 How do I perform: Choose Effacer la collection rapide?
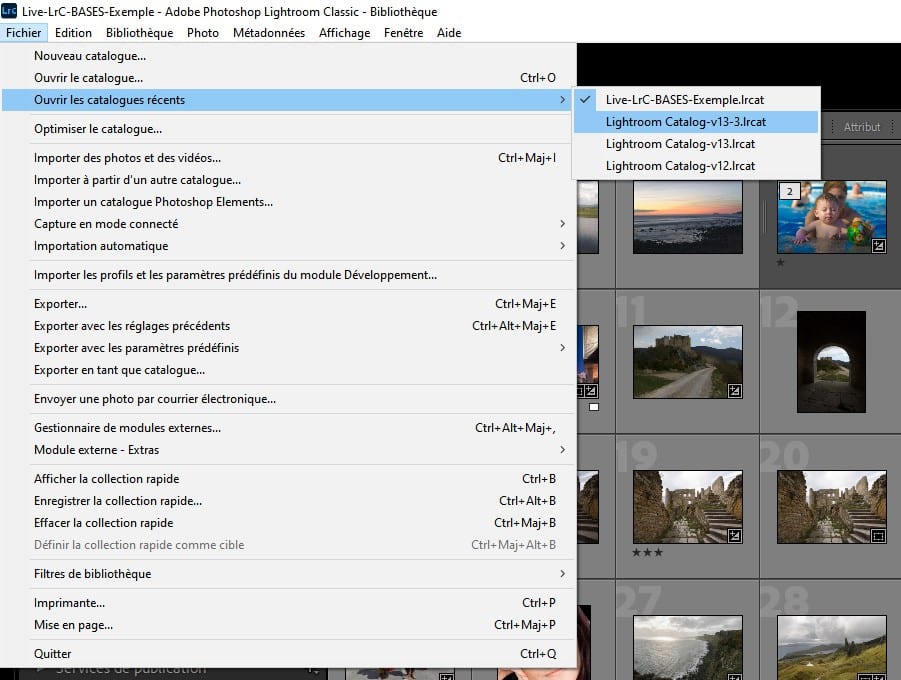tap(289, 523)
